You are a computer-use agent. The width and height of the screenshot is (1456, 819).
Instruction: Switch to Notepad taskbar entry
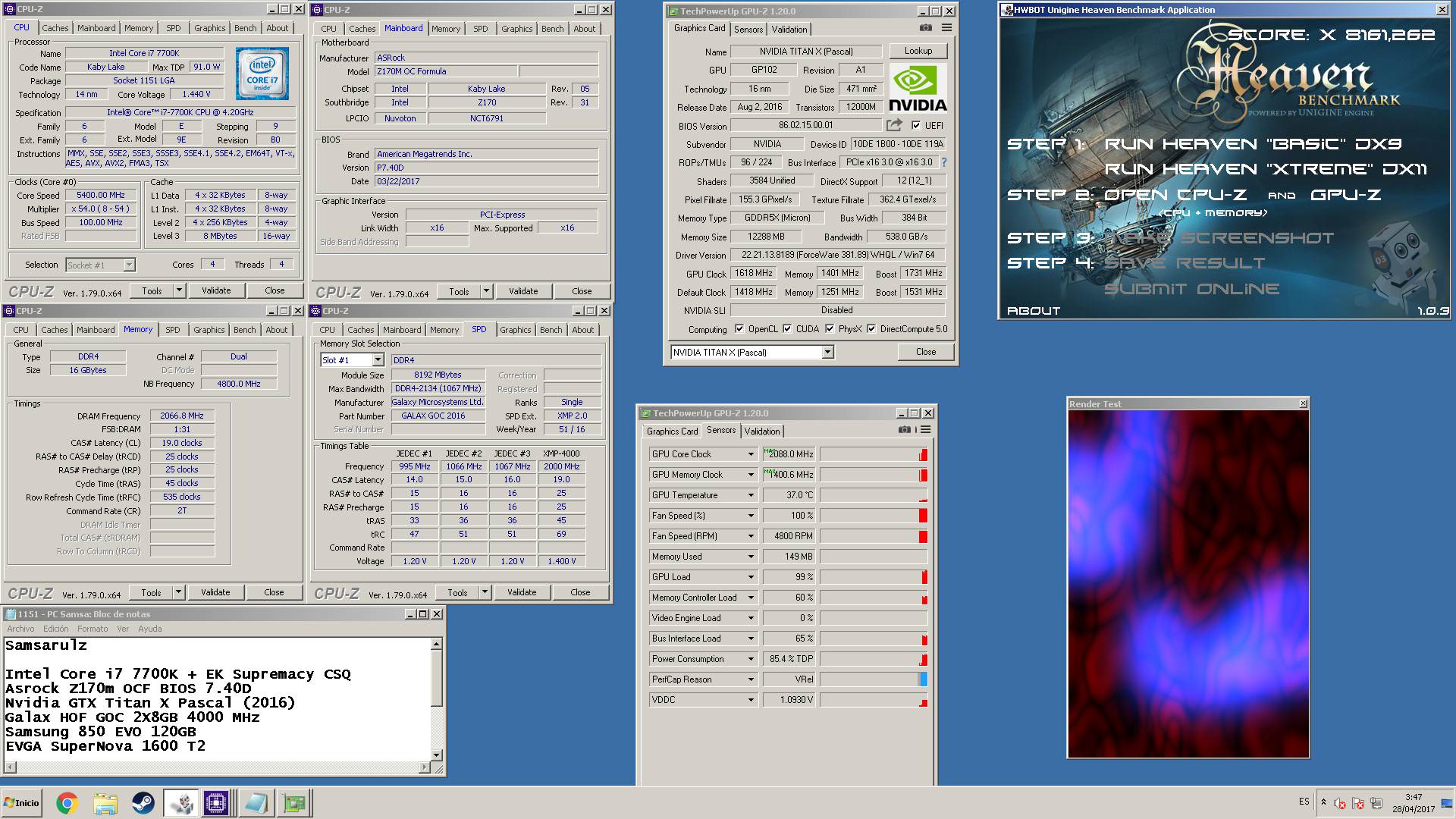tap(256, 803)
